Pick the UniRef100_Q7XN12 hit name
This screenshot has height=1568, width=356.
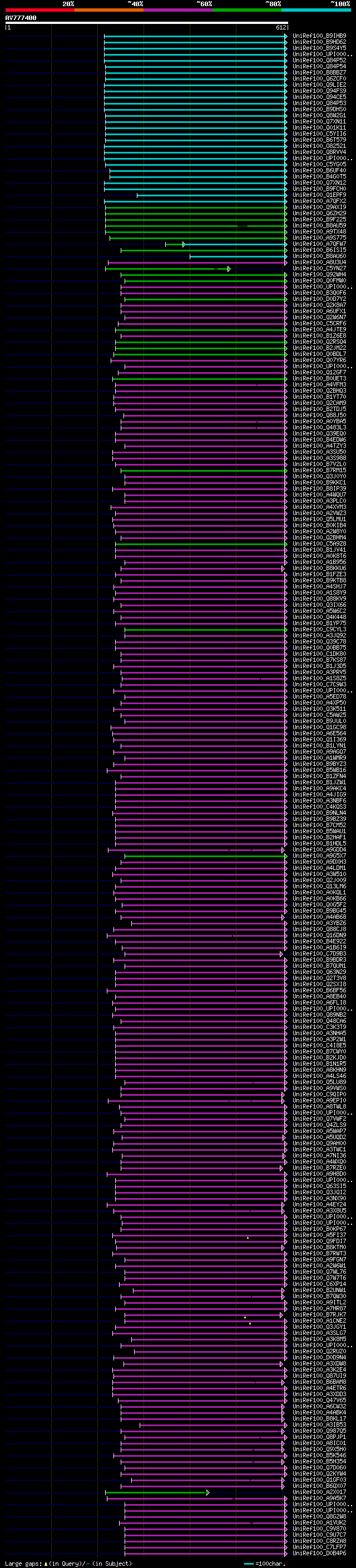[x=319, y=182]
